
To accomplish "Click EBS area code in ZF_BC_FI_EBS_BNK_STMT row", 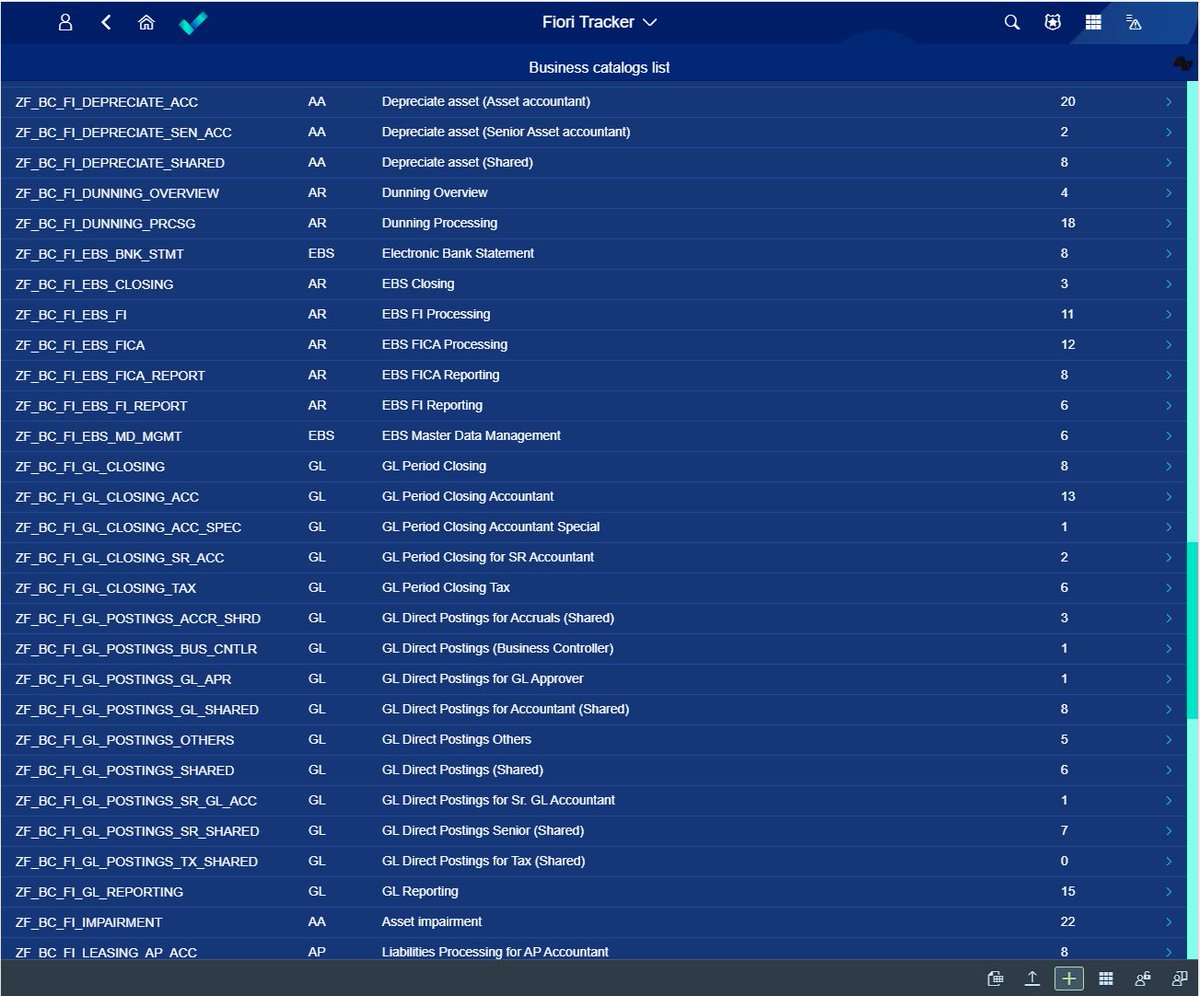I will (321, 254).
